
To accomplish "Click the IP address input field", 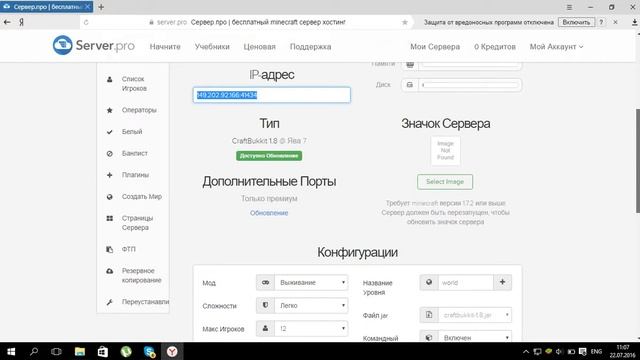I will click(x=271, y=95).
